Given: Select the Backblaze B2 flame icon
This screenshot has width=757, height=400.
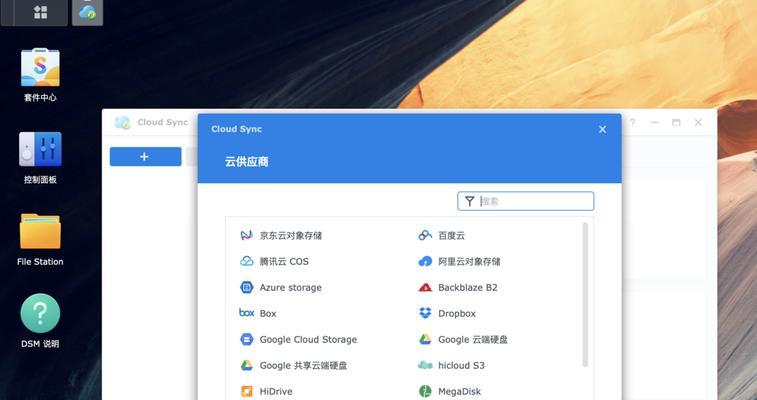Looking at the screenshot, I should 425,288.
